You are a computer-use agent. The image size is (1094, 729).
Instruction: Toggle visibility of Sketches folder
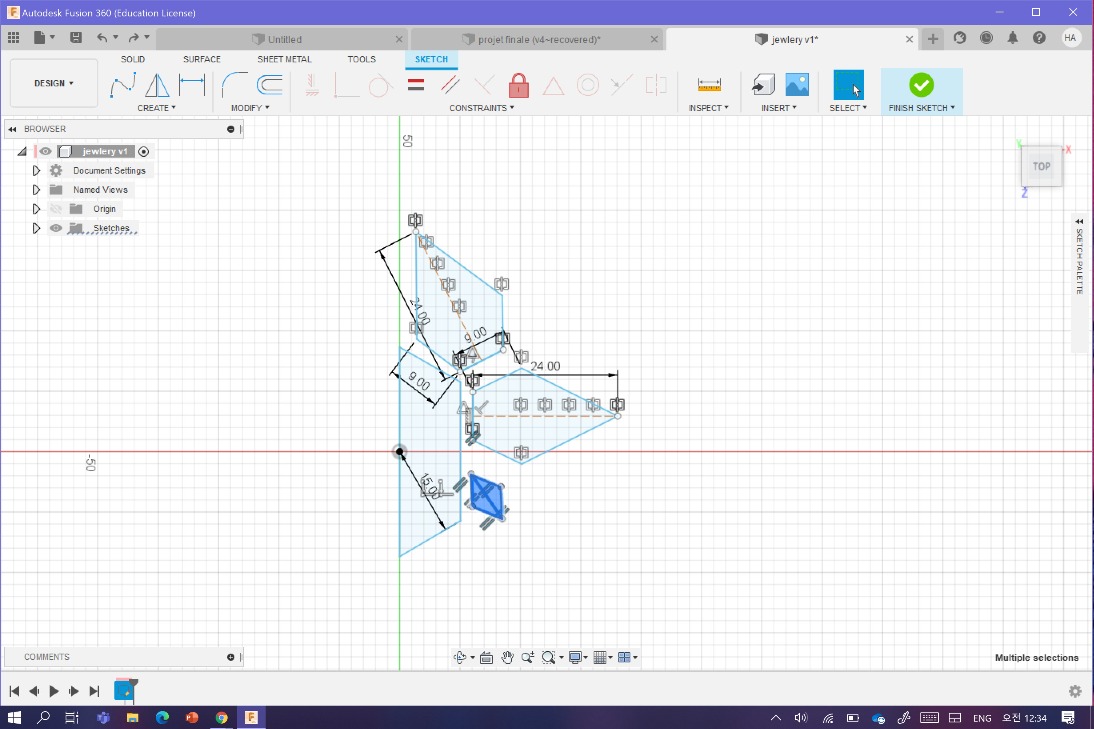point(56,228)
